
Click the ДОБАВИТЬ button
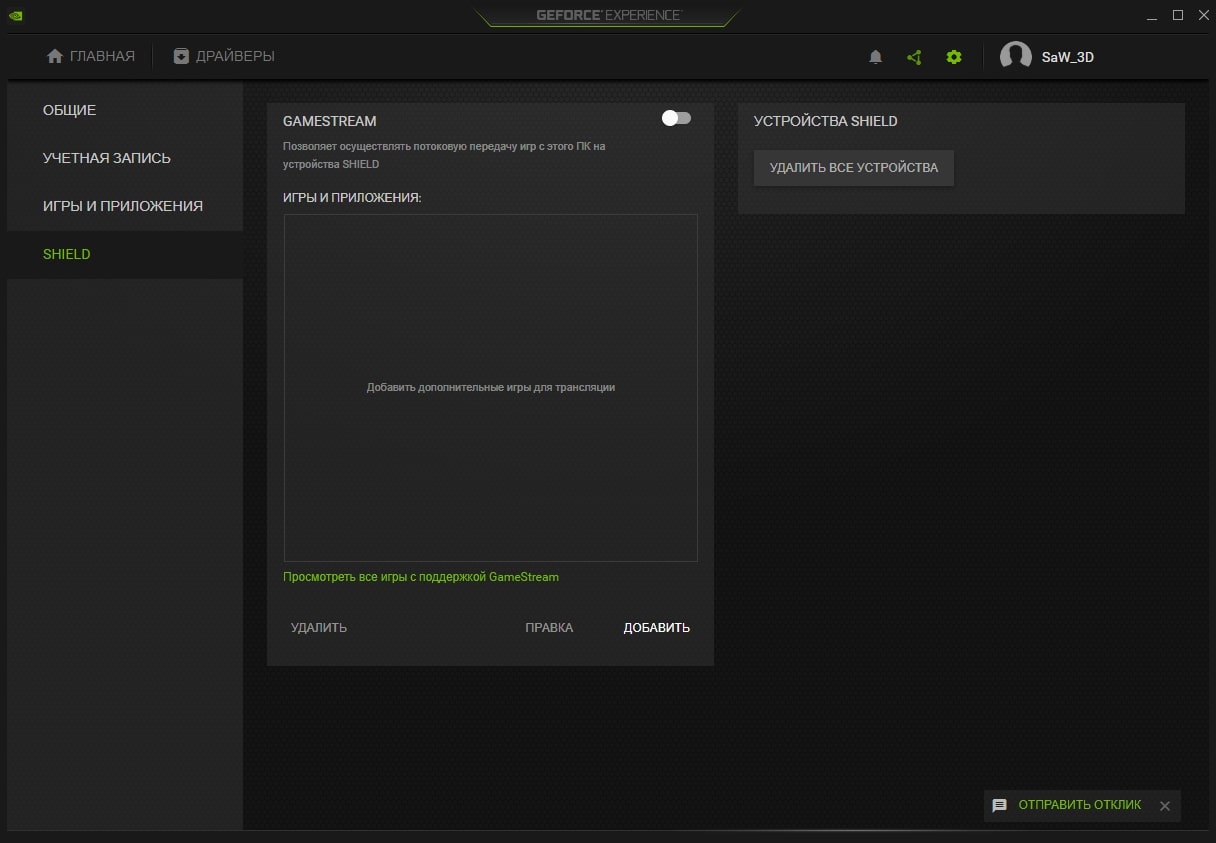coord(657,628)
